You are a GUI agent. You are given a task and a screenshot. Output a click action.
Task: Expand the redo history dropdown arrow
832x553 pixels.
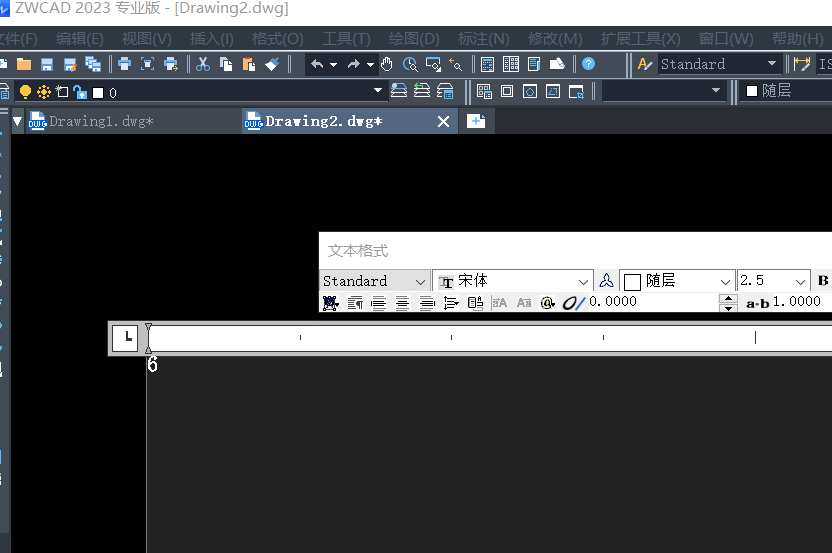370,65
